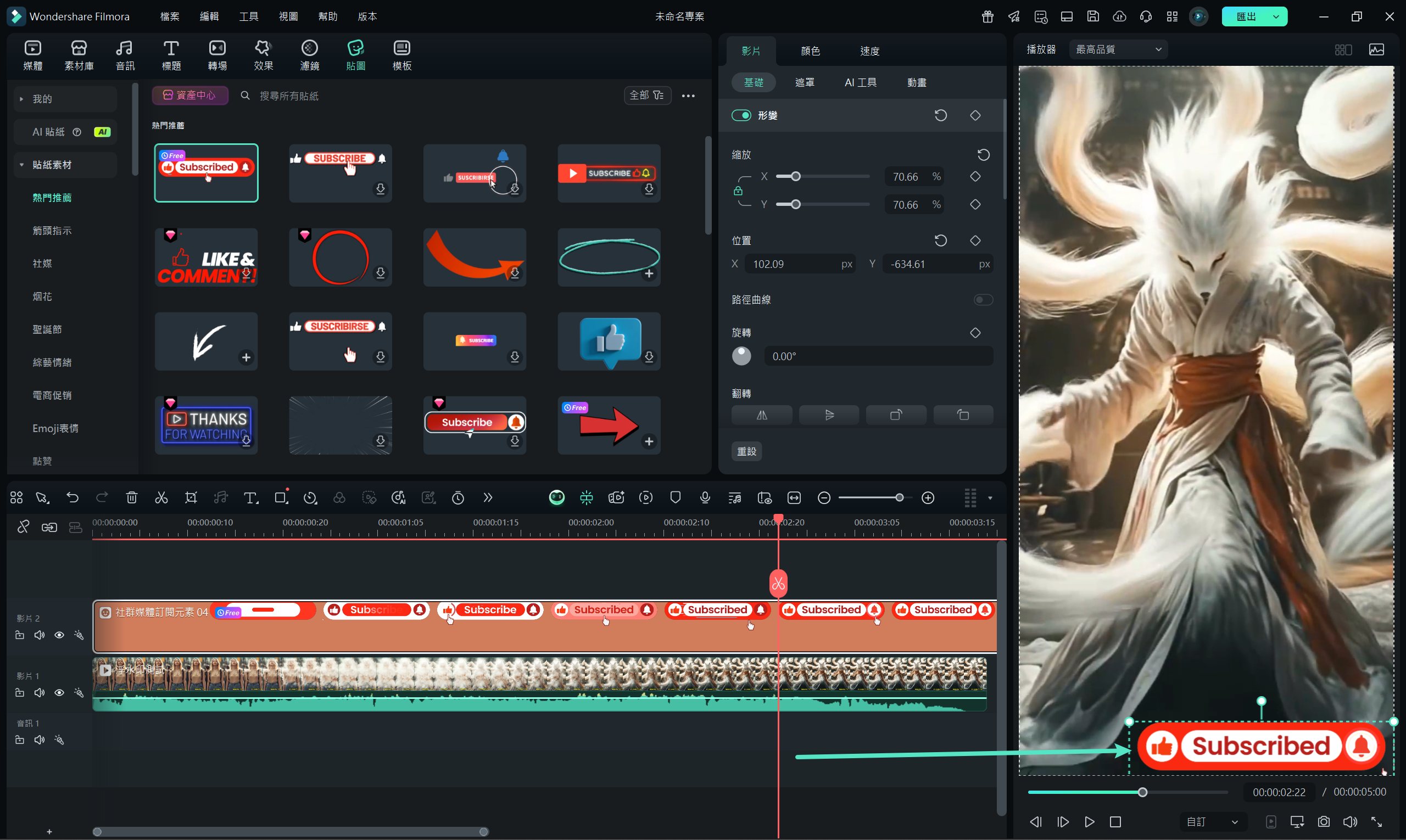Viewport: 1406px width, 840px height.
Task: Click the 重設 reset button
Action: [x=747, y=451]
